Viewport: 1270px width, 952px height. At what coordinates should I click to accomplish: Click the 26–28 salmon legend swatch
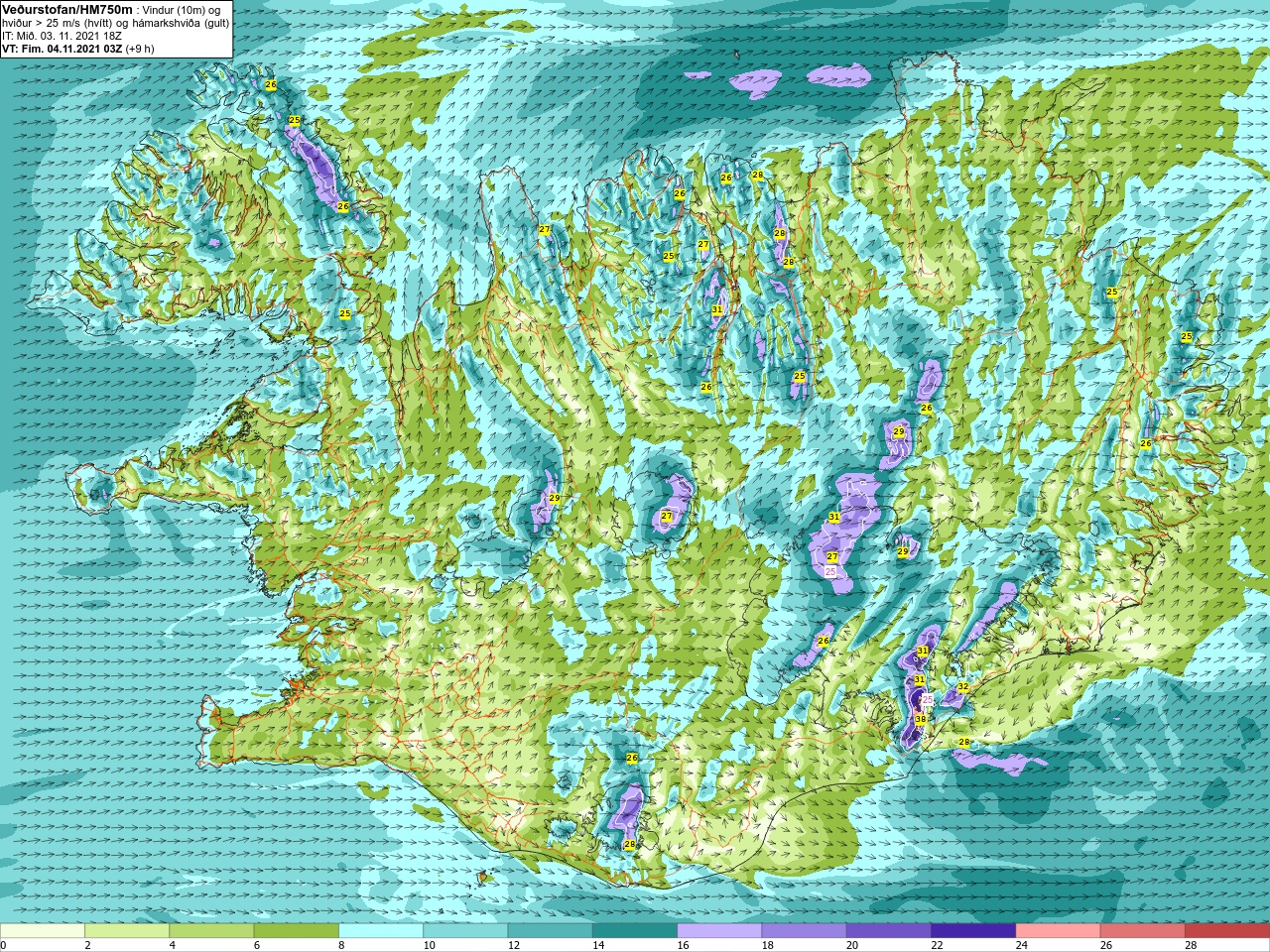(x=1143, y=931)
